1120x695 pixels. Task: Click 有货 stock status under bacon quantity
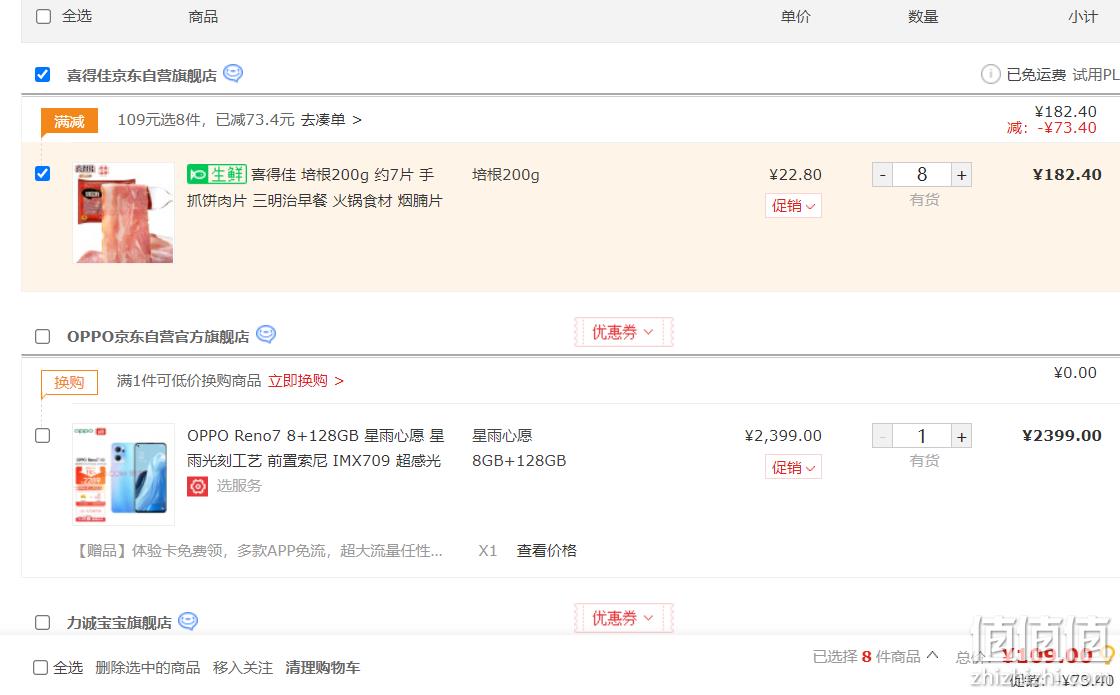[924, 200]
